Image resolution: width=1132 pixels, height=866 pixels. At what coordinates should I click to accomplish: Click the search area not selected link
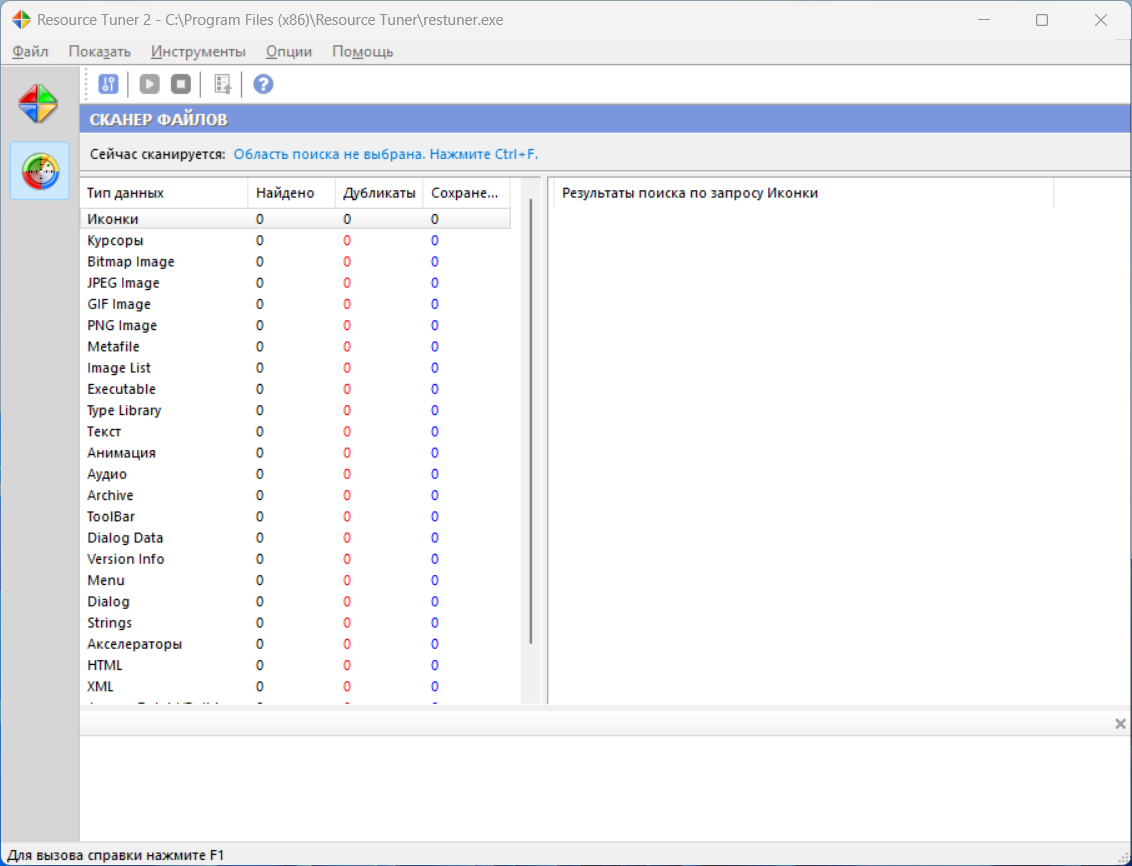pyautogui.click(x=386, y=154)
